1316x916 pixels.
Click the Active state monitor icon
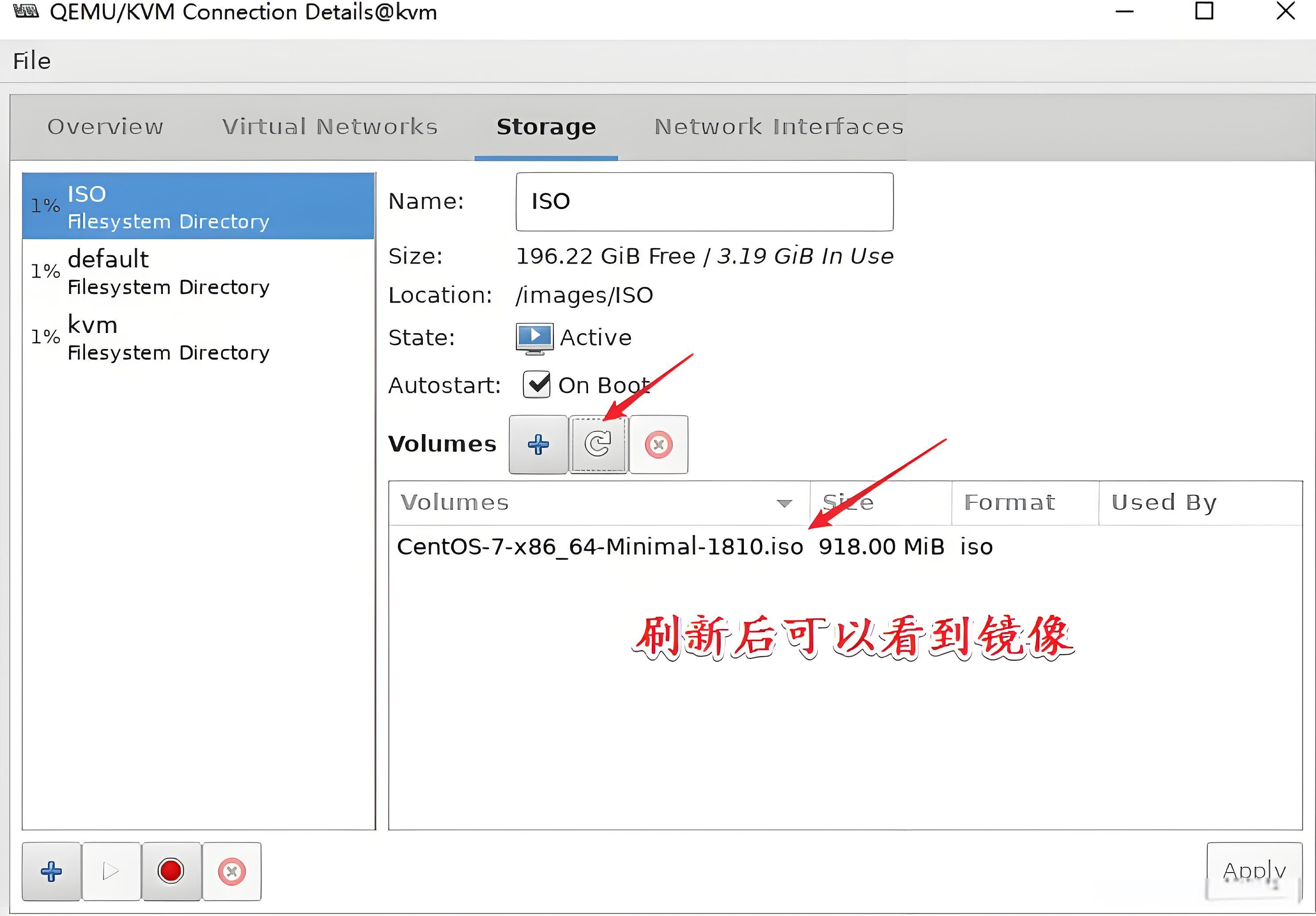point(534,337)
